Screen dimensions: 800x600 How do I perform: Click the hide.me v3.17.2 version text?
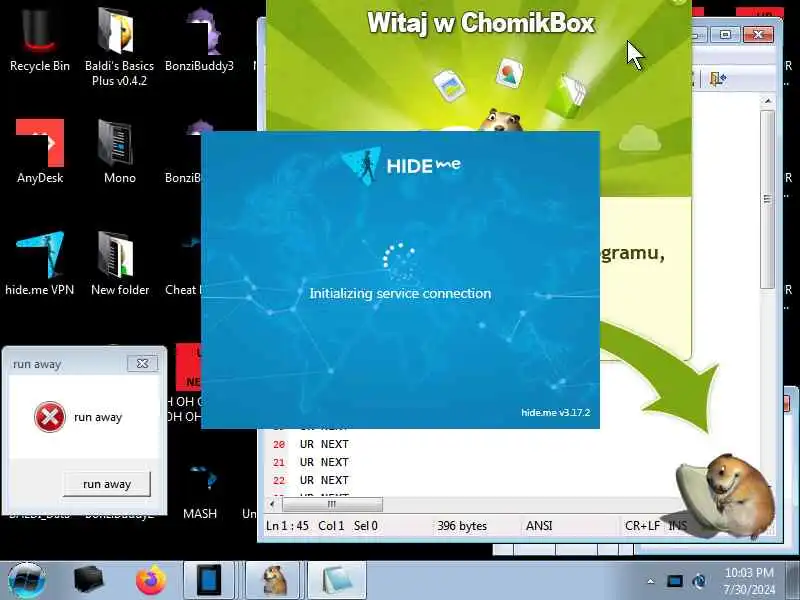pyautogui.click(x=555, y=412)
